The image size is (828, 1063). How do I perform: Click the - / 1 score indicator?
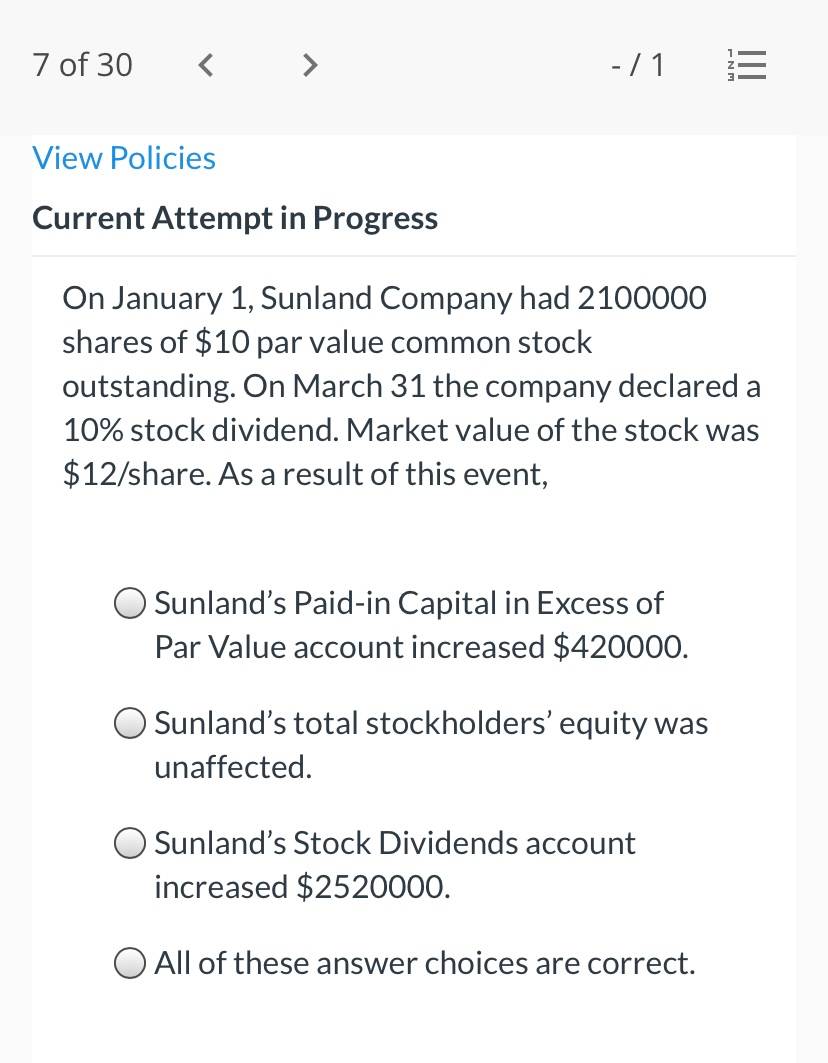click(x=637, y=65)
